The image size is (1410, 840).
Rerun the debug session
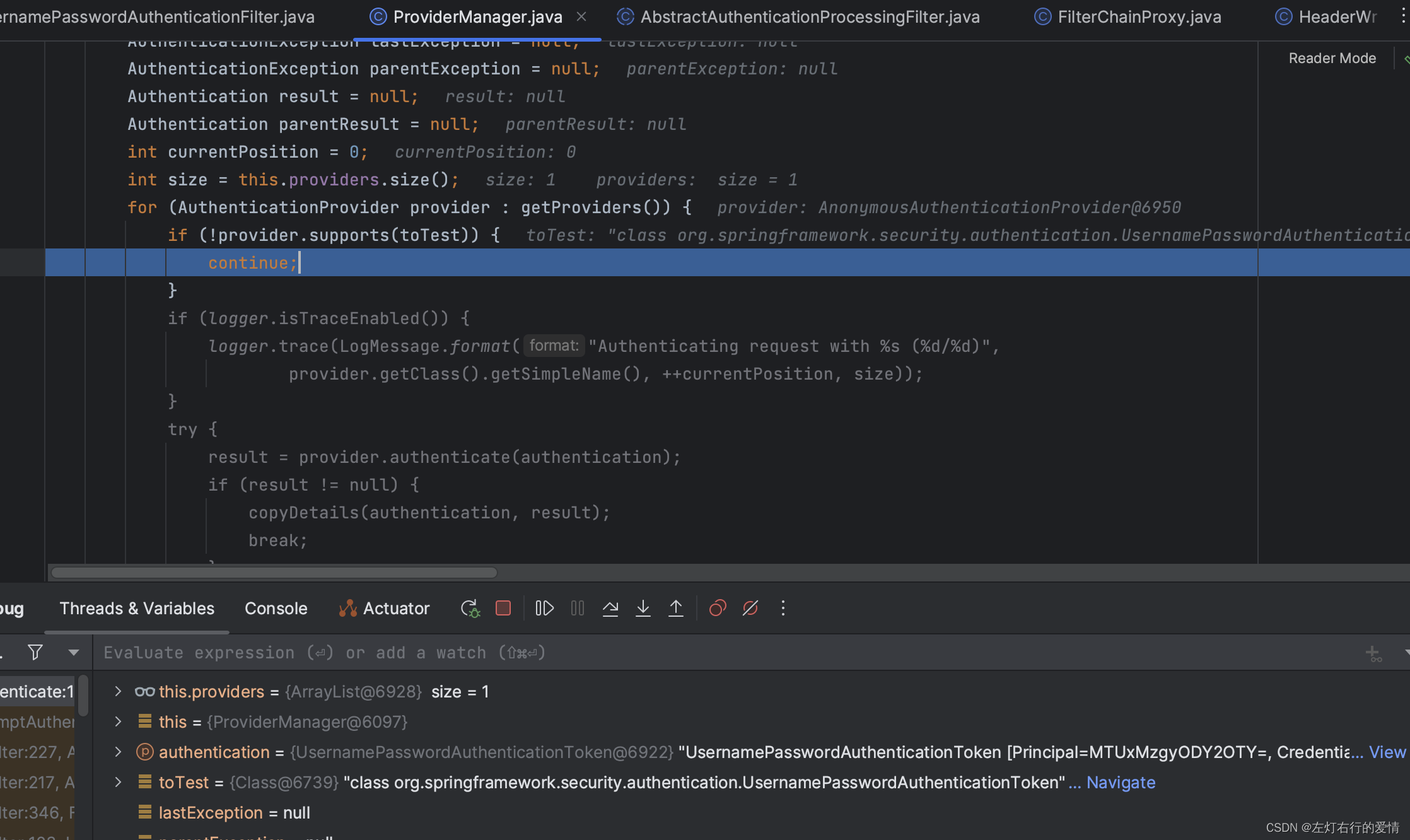click(x=470, y=609)
